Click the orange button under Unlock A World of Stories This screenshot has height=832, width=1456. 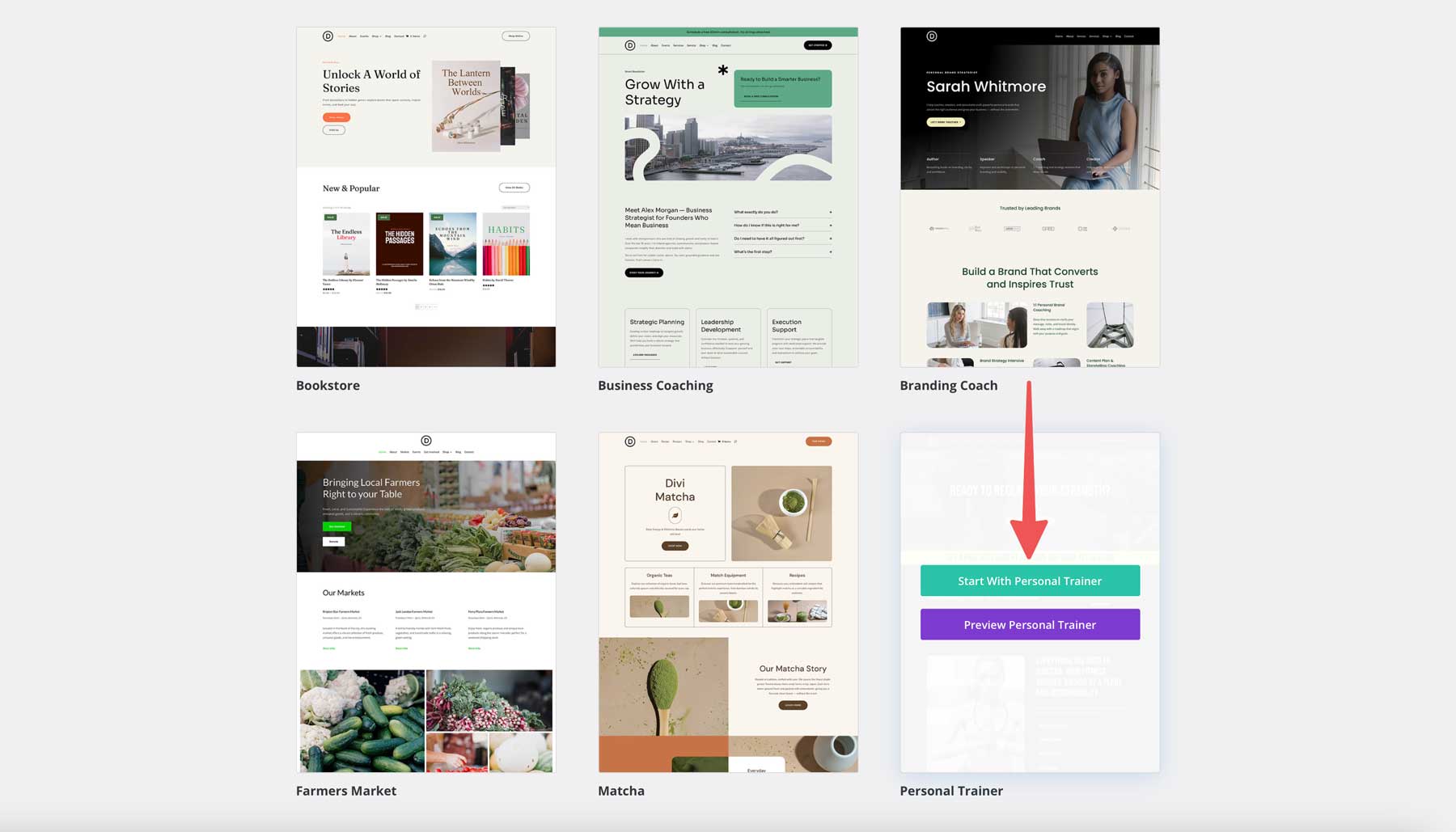coord(336,117)
